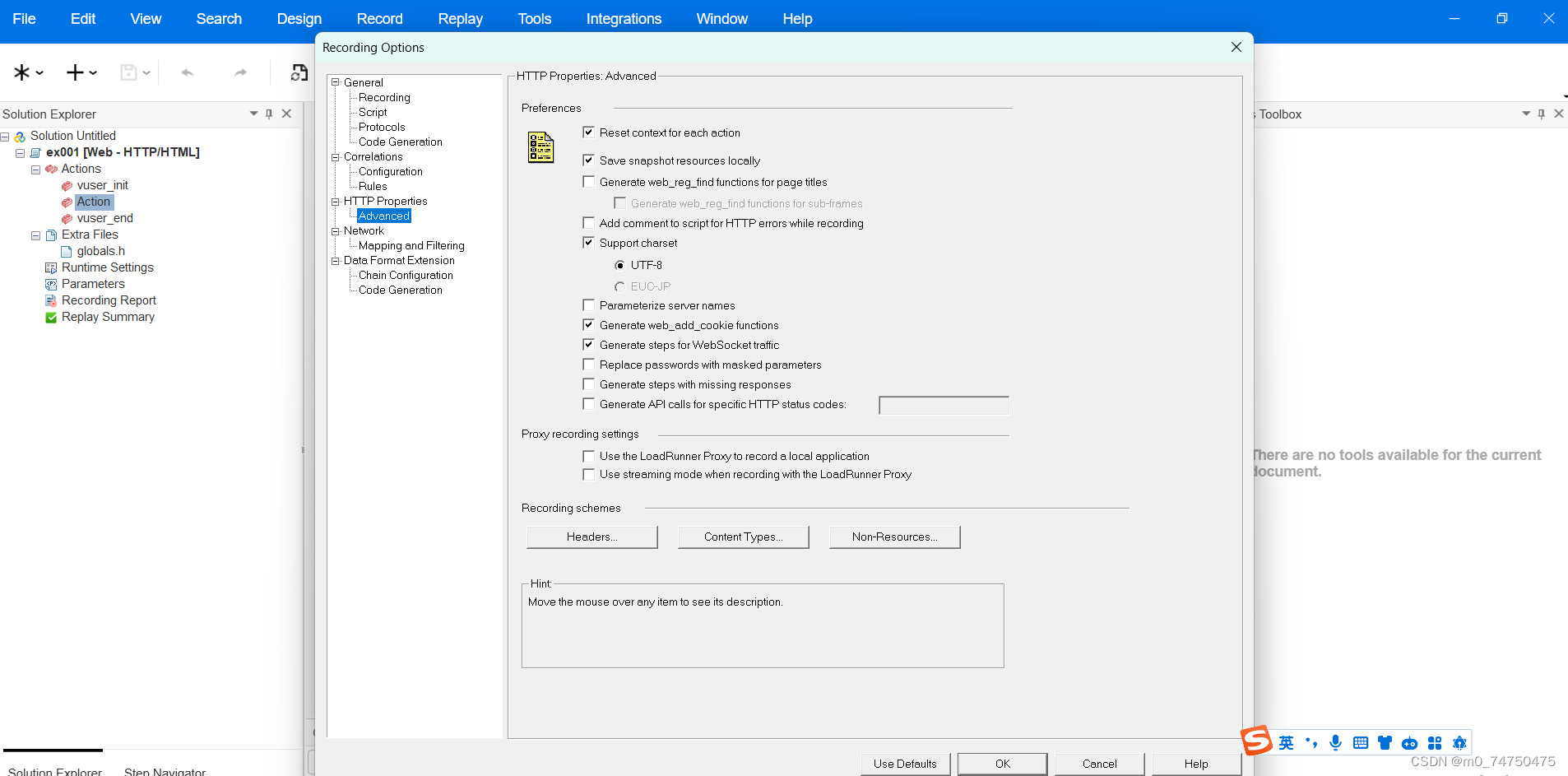Click the regenerate script toolbar icon
The image size is (1568, 776).
(x=299, y=72)
